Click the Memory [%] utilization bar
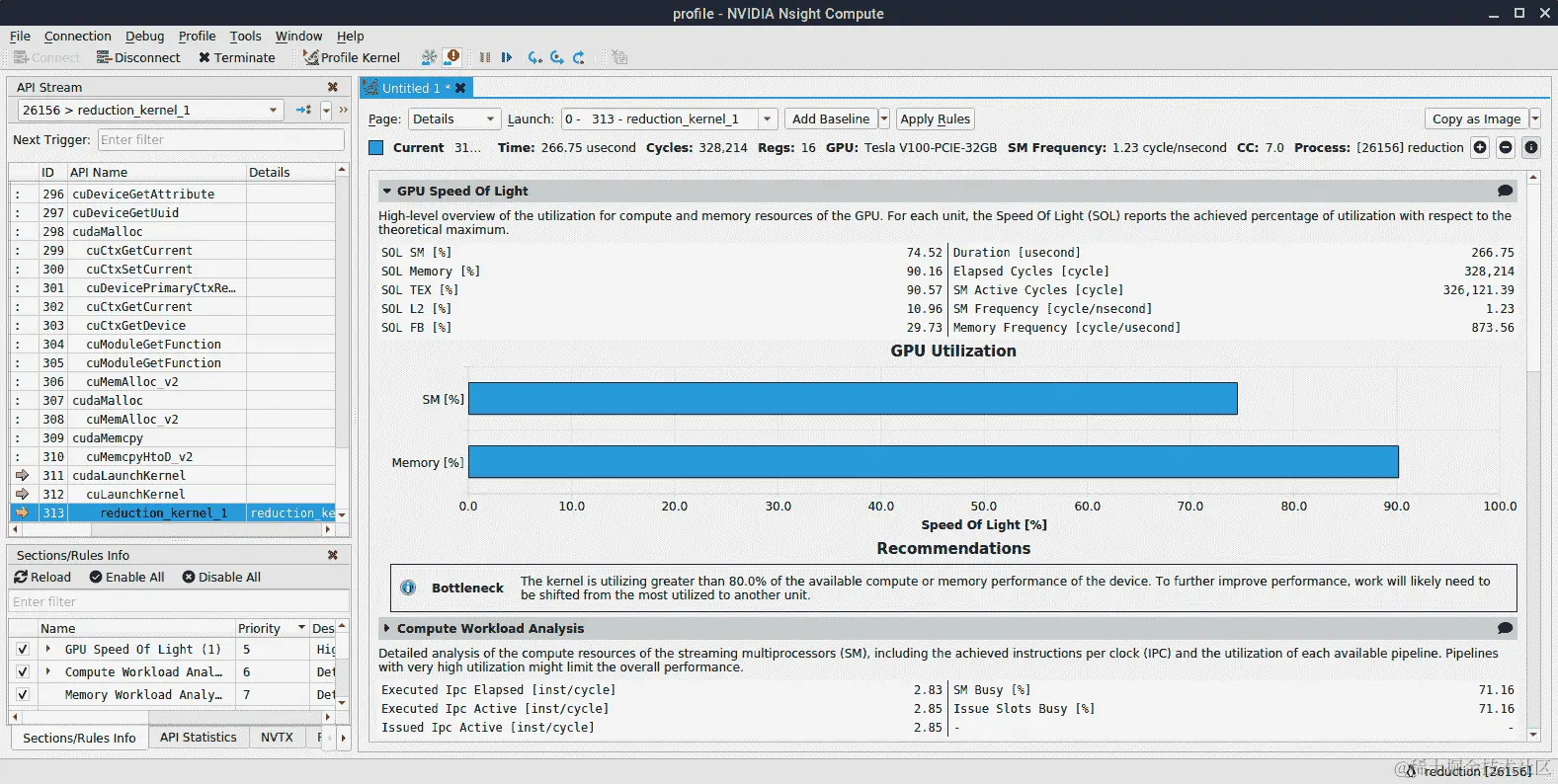The image size is (1558, 784). click(x=934, y=462)
